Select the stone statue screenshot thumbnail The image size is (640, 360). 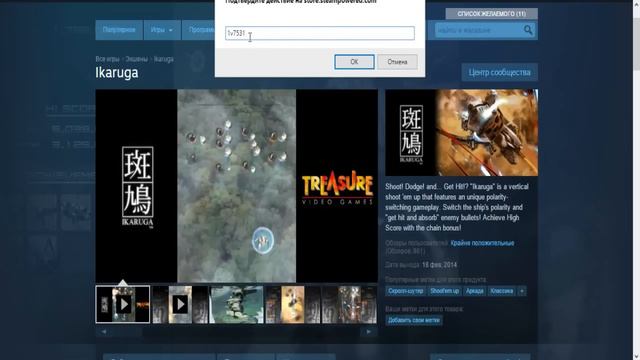236,304
